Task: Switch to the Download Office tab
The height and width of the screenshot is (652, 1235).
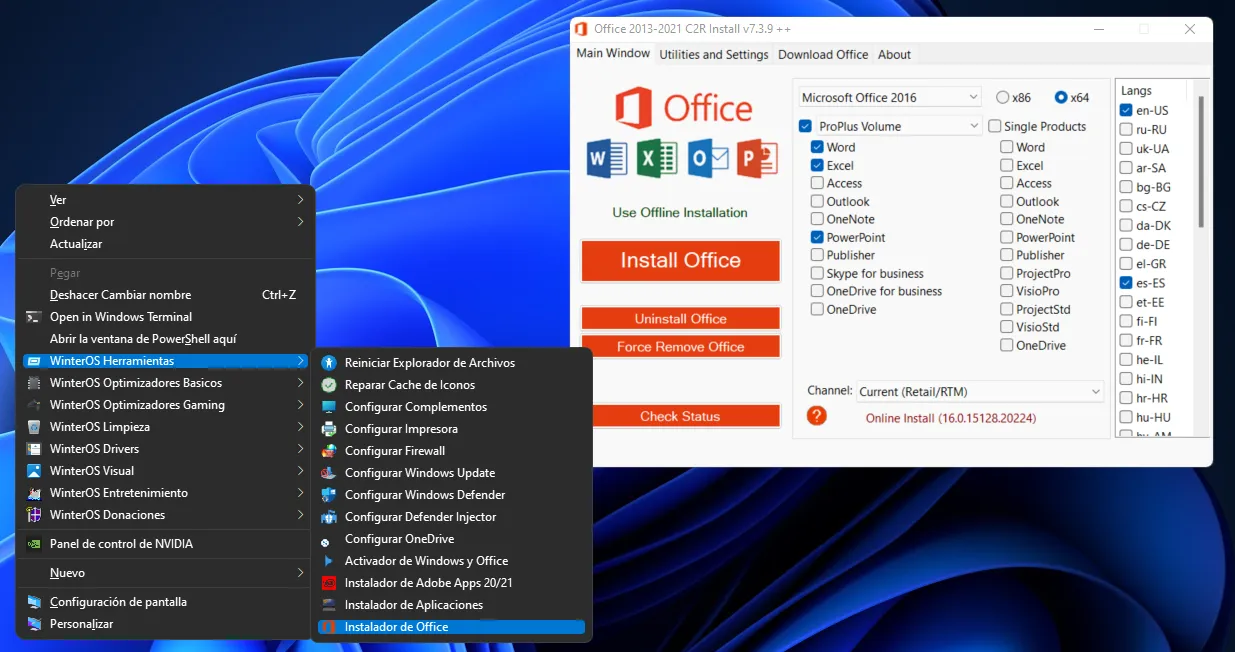Action: (822, 54)
